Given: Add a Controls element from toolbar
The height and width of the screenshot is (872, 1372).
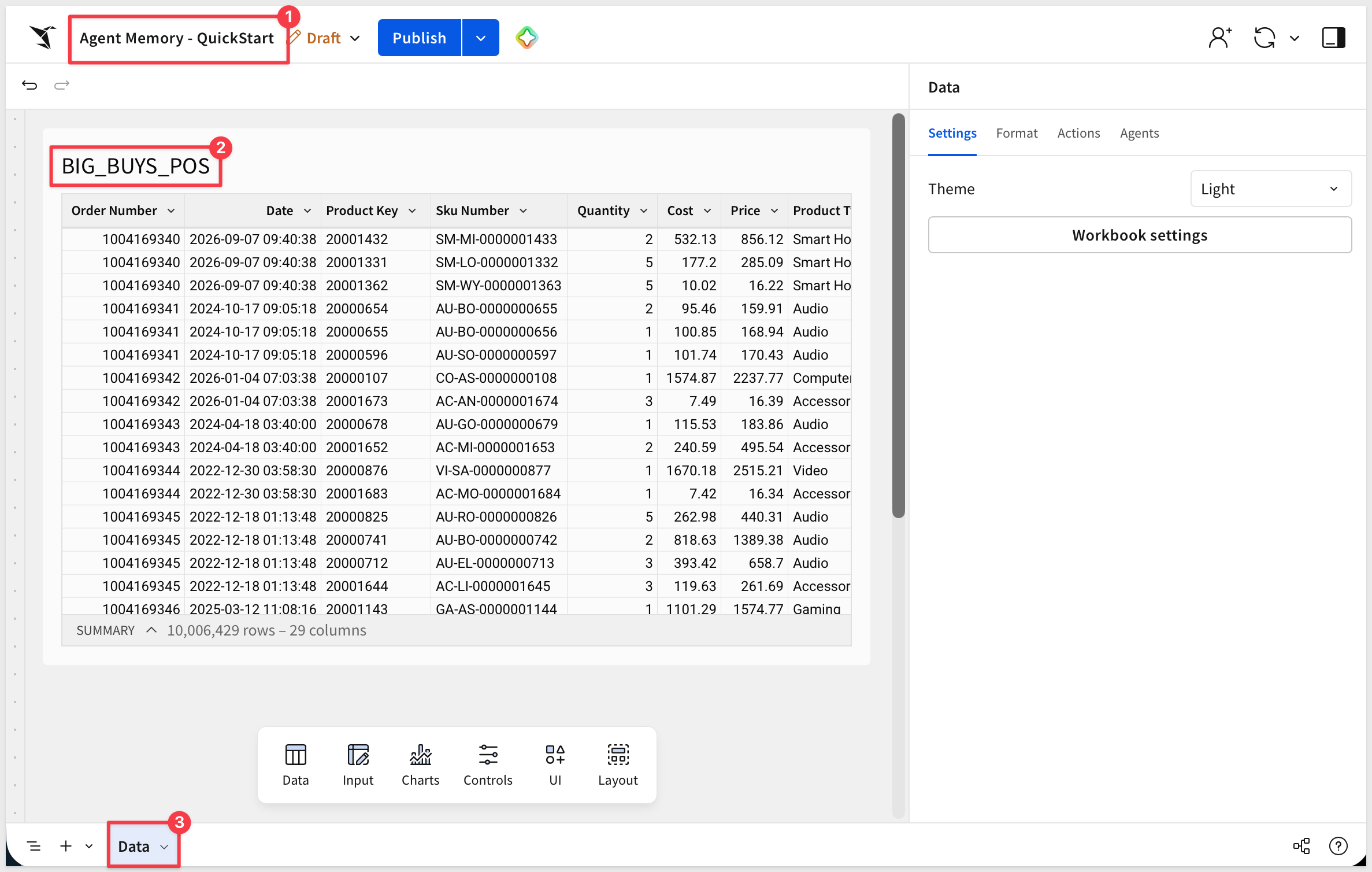Looking at the screenshot, I should pos(488,765).
